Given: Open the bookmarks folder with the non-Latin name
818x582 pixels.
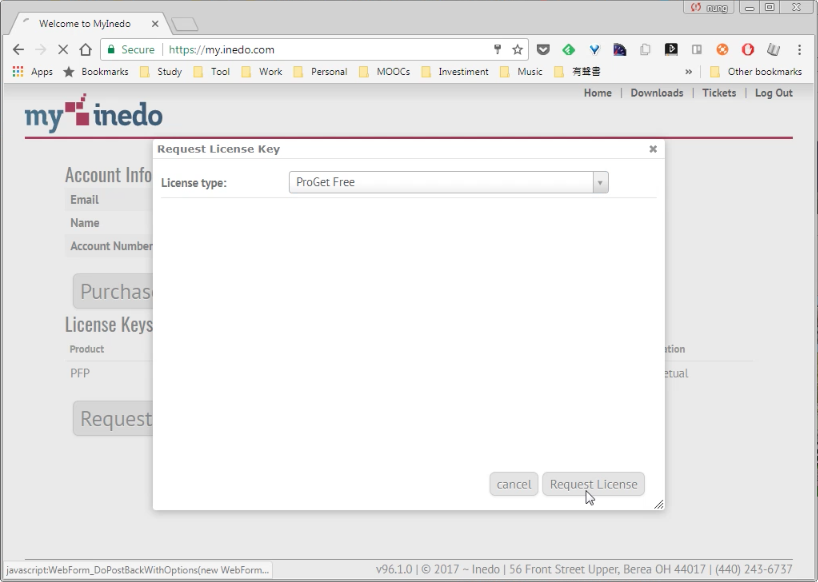Looking at the screenshot, I should tap(578, 71).
